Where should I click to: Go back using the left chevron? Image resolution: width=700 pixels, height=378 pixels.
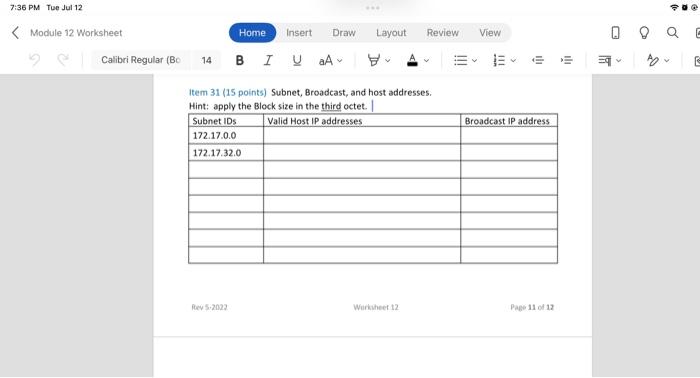click(15, 33)
